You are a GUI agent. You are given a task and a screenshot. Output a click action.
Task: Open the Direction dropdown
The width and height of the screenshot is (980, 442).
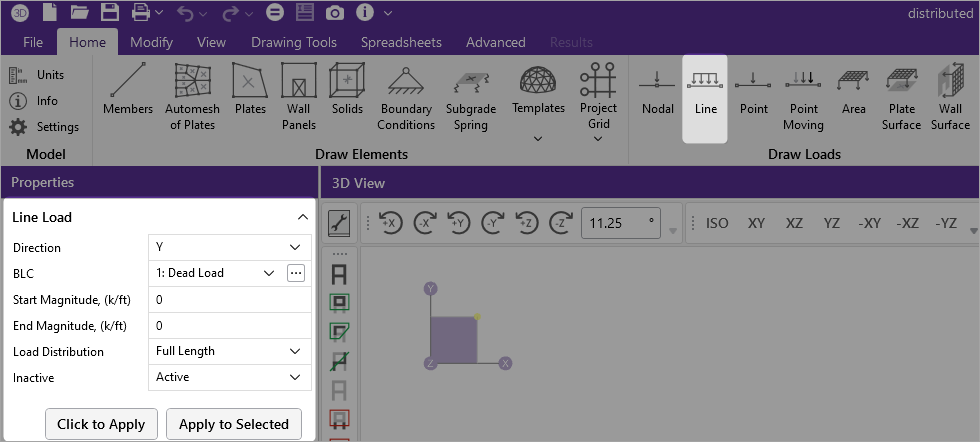(x=230, y=247)
